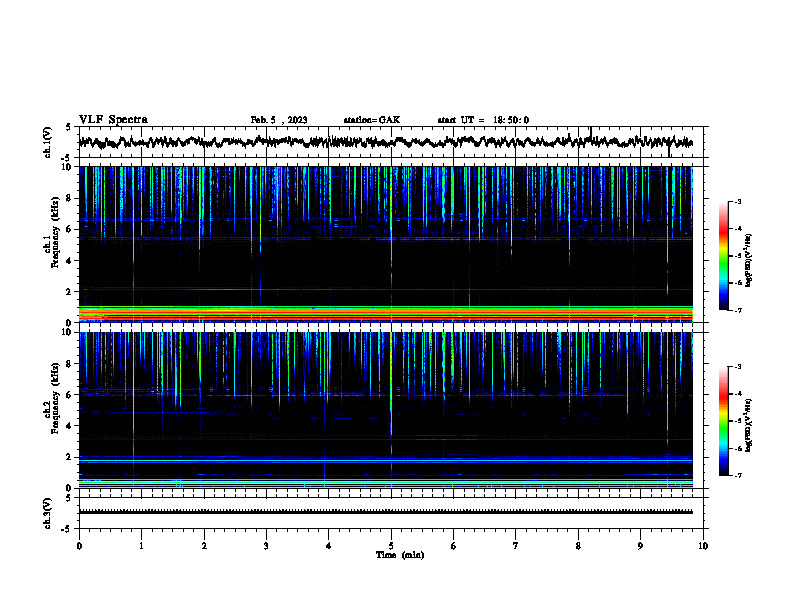Click the ch.3(V) waveform axis label
The width and height of the screenshot is (792, 612).
click(47, 513)
